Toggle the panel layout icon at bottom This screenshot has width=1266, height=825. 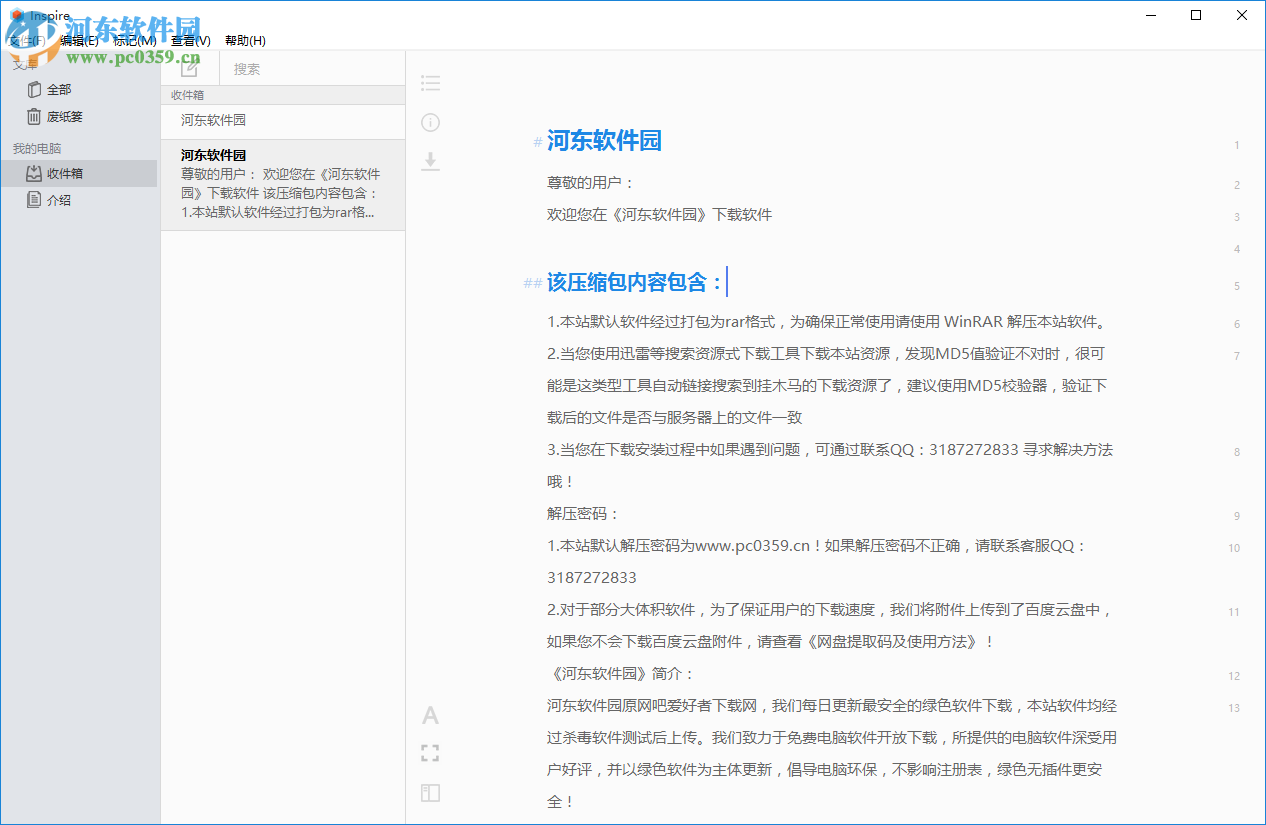(430, 793)
